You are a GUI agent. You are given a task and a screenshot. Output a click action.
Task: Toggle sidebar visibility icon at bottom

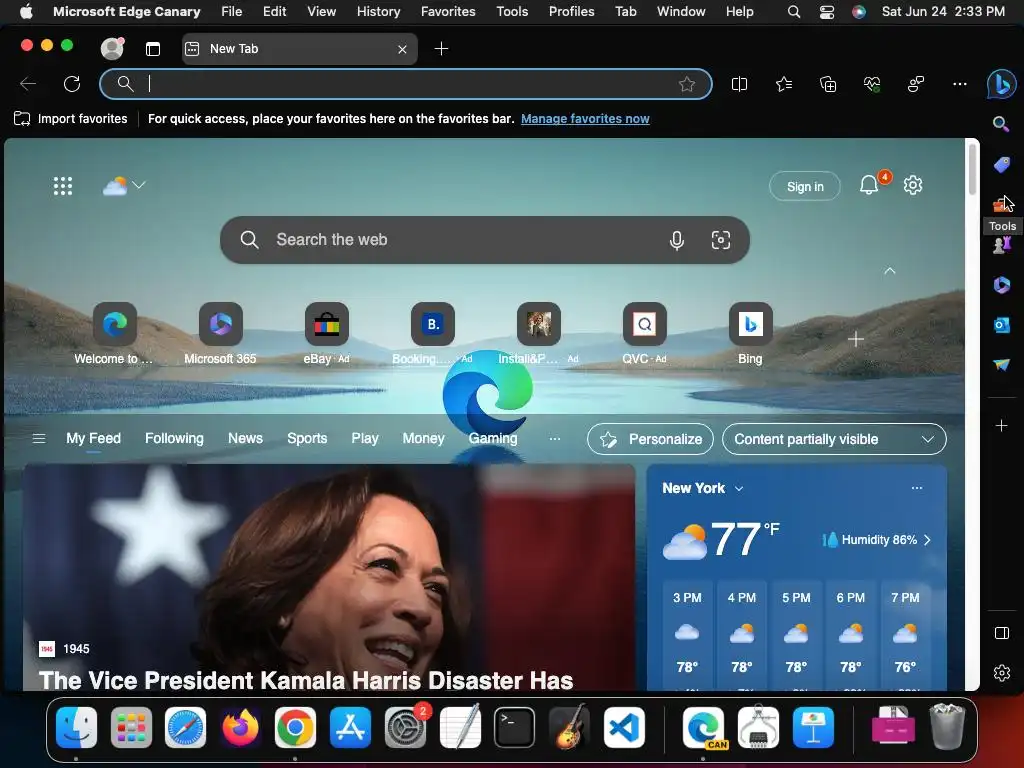click(x=1002, y=633)
